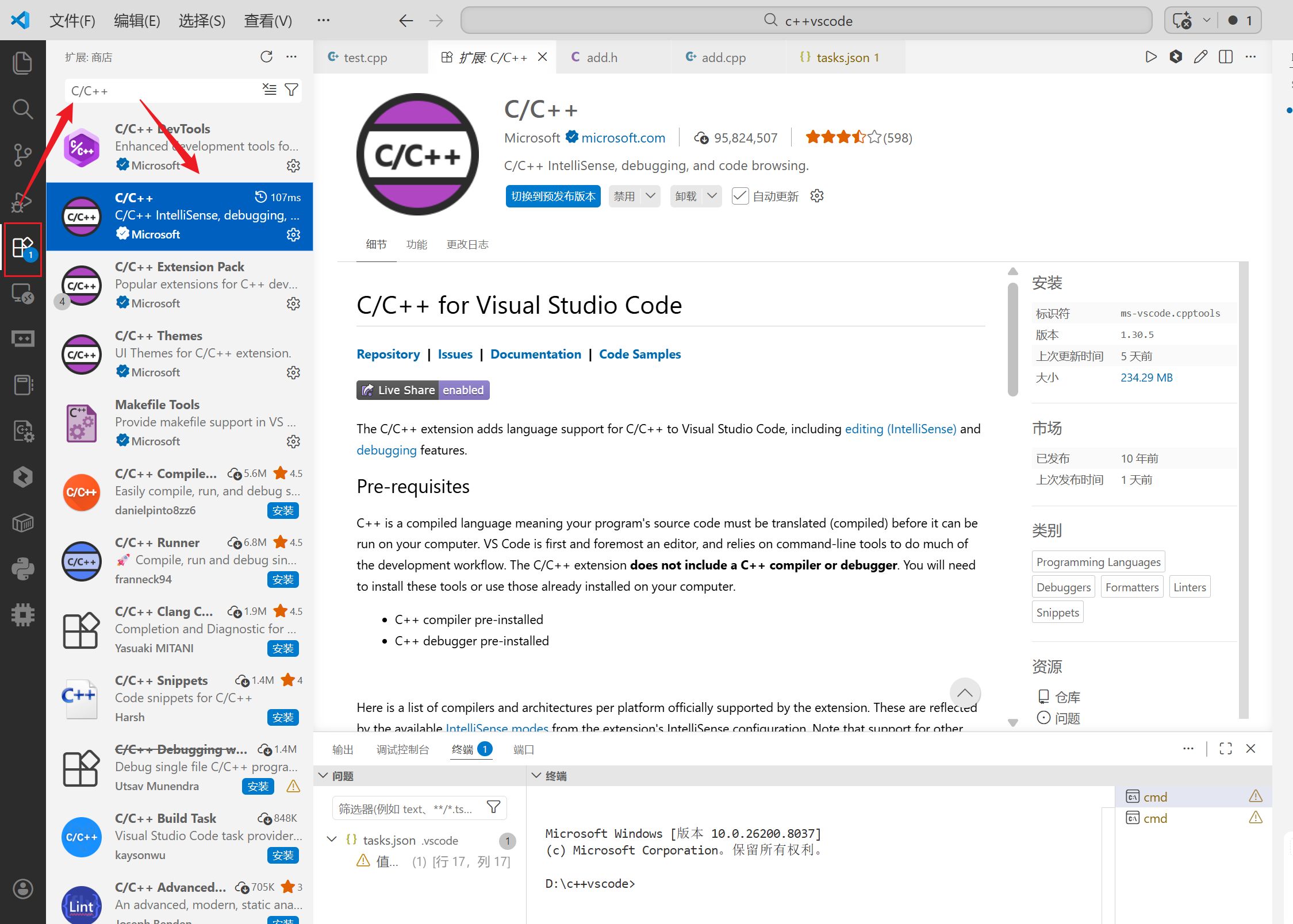This screenshot has height=924, width=1293.
Task: Collapse the 问题 section
Action: 324,776
